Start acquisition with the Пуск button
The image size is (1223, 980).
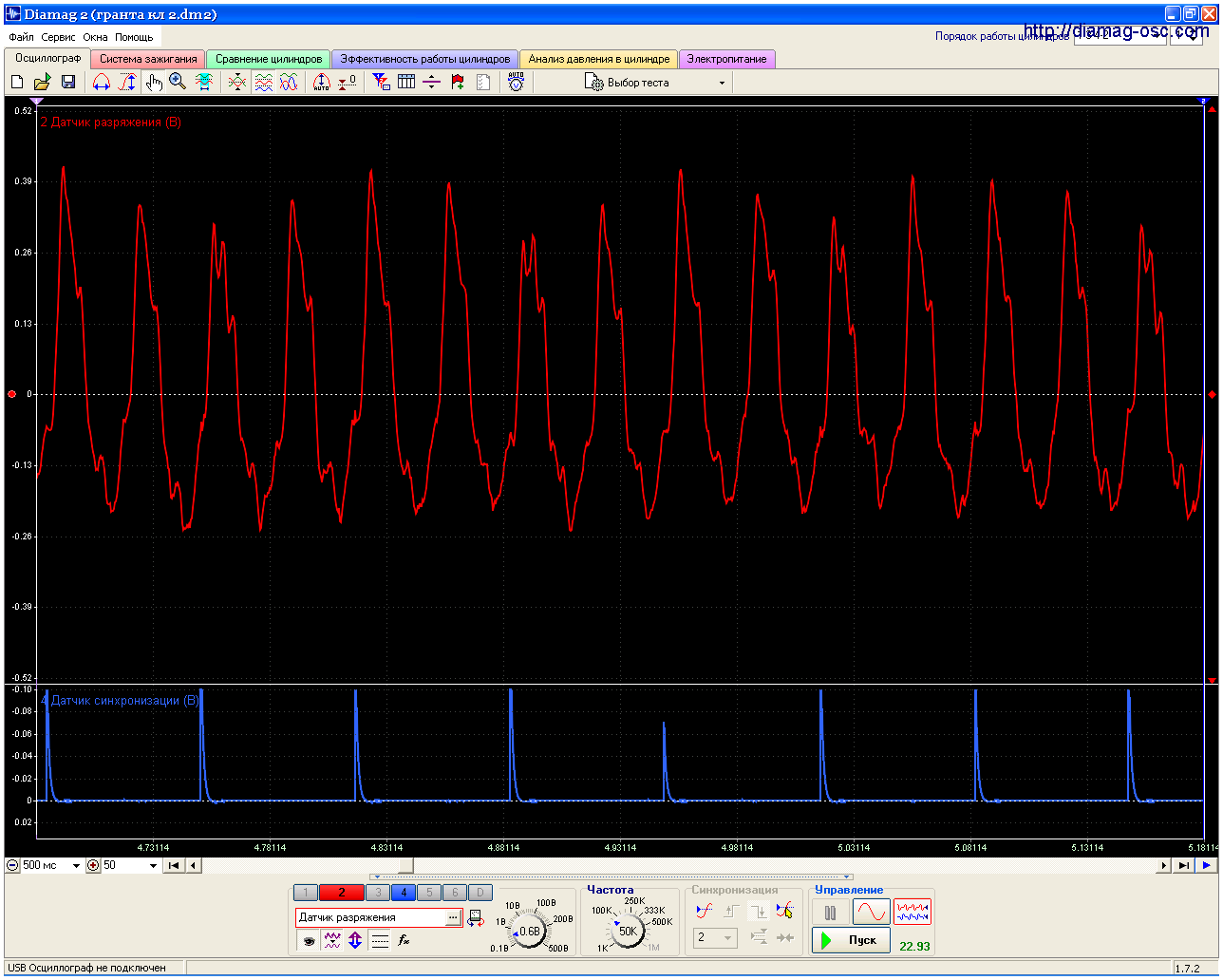pyautogui.click(x=851, y=940)
